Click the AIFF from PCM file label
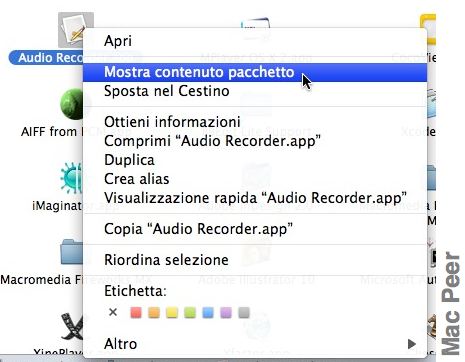The height and width of the screenshot is (362, 465). 52,132
